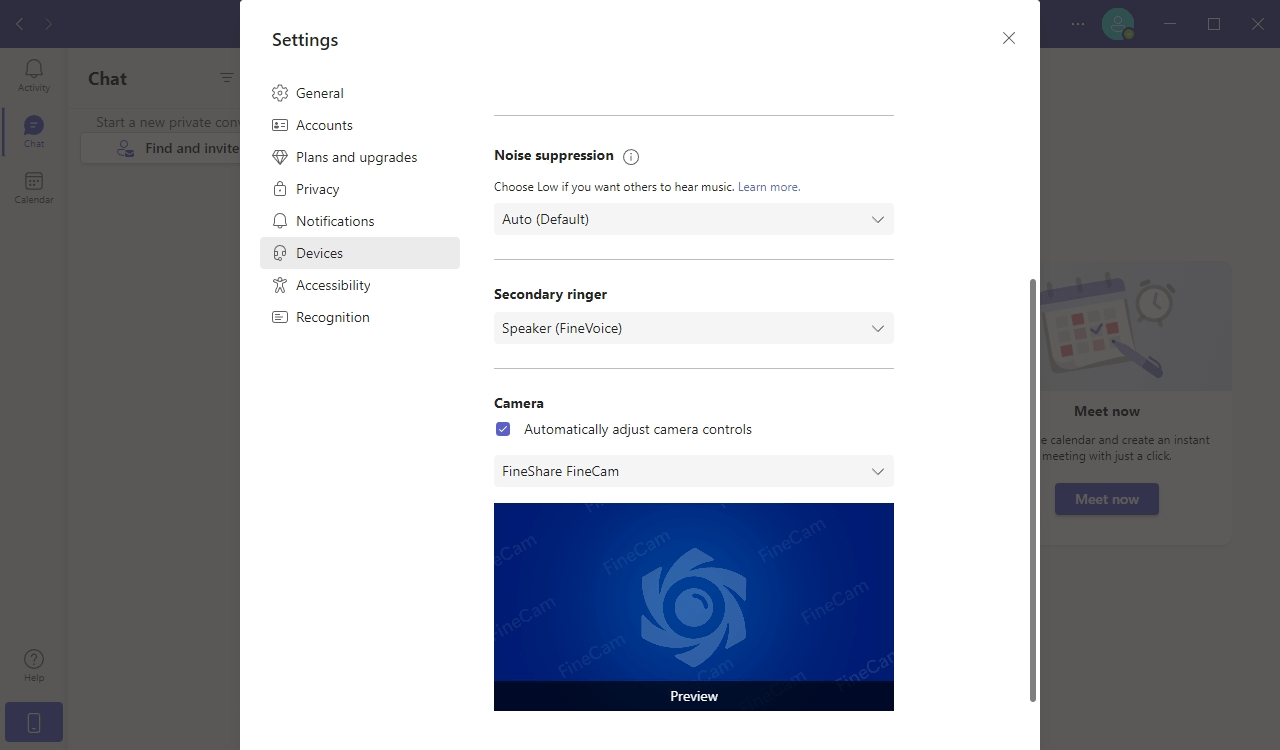Viewport: 1280px width, 750px height.
Task: Expand the FineShare FineCam camera dropdown
Action: (x=694, y=471)
